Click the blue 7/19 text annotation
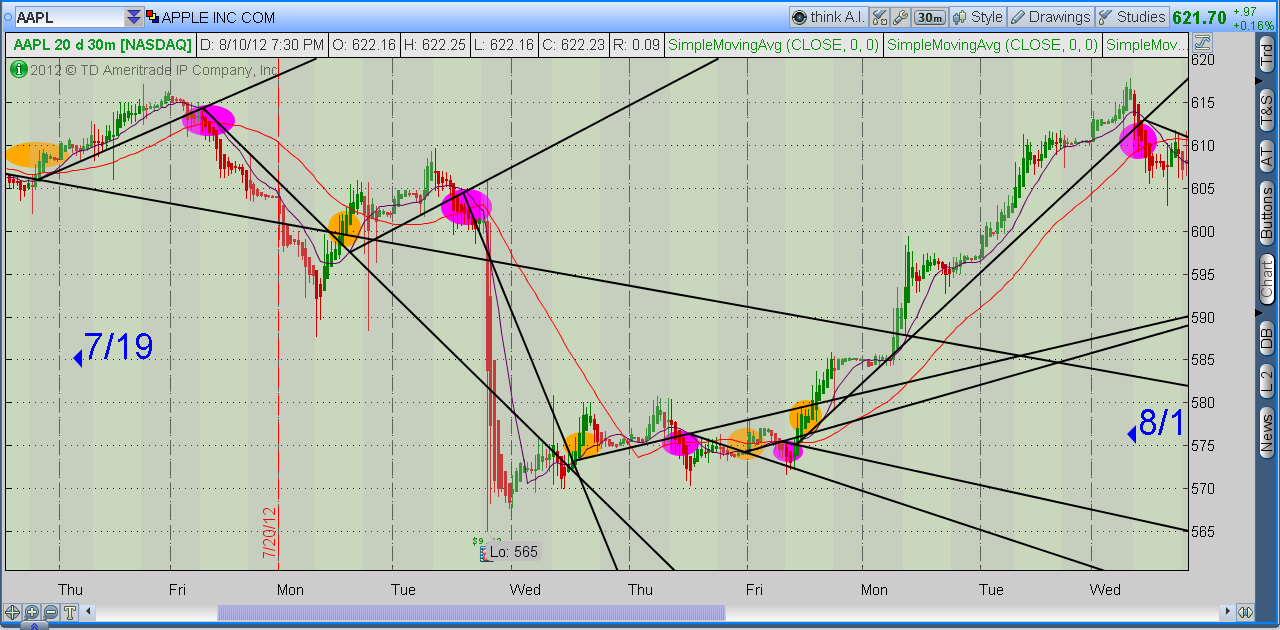This screenshot has height=630, width=1280. pos(118,347)
